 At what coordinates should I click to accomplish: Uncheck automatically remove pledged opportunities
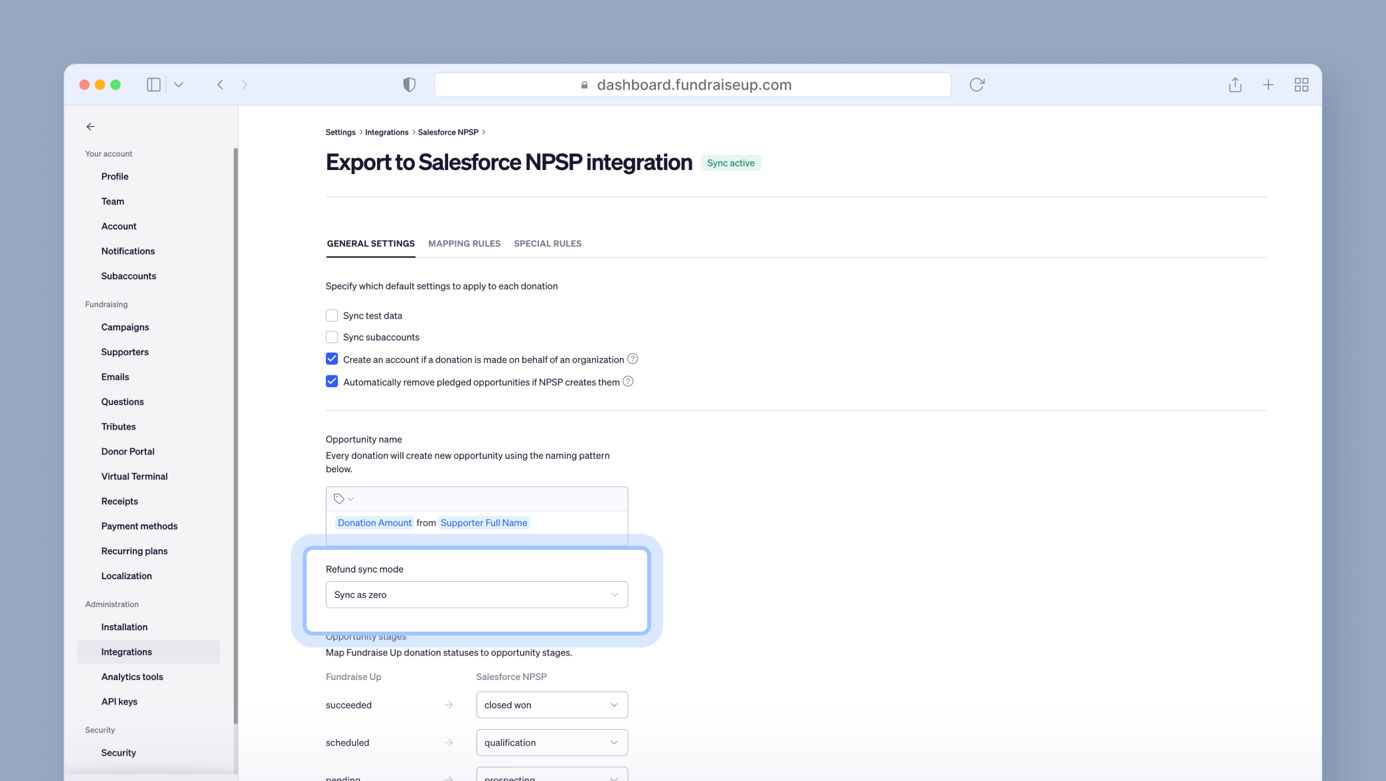332,381
